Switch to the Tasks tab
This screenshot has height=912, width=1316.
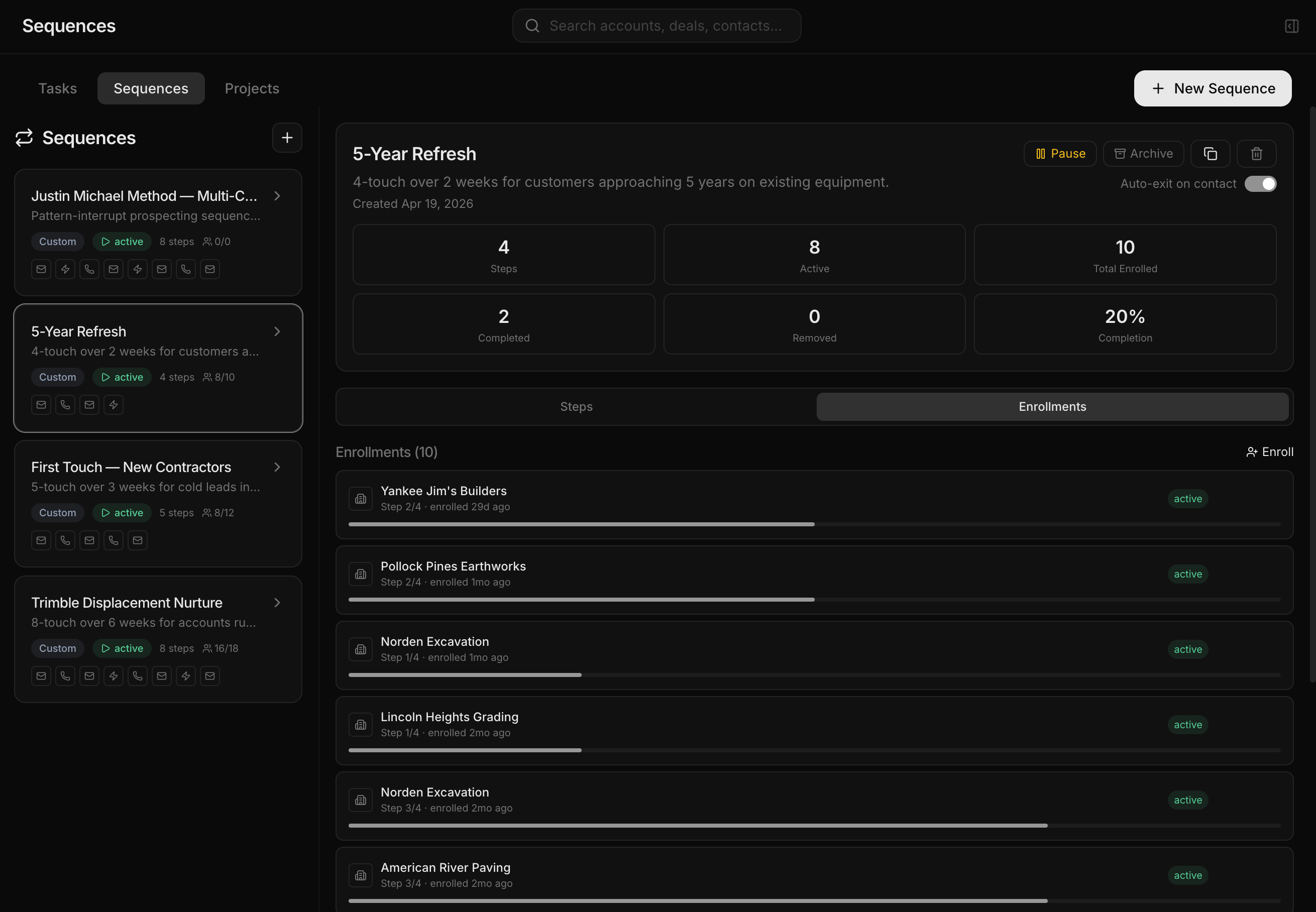[58, 88]
